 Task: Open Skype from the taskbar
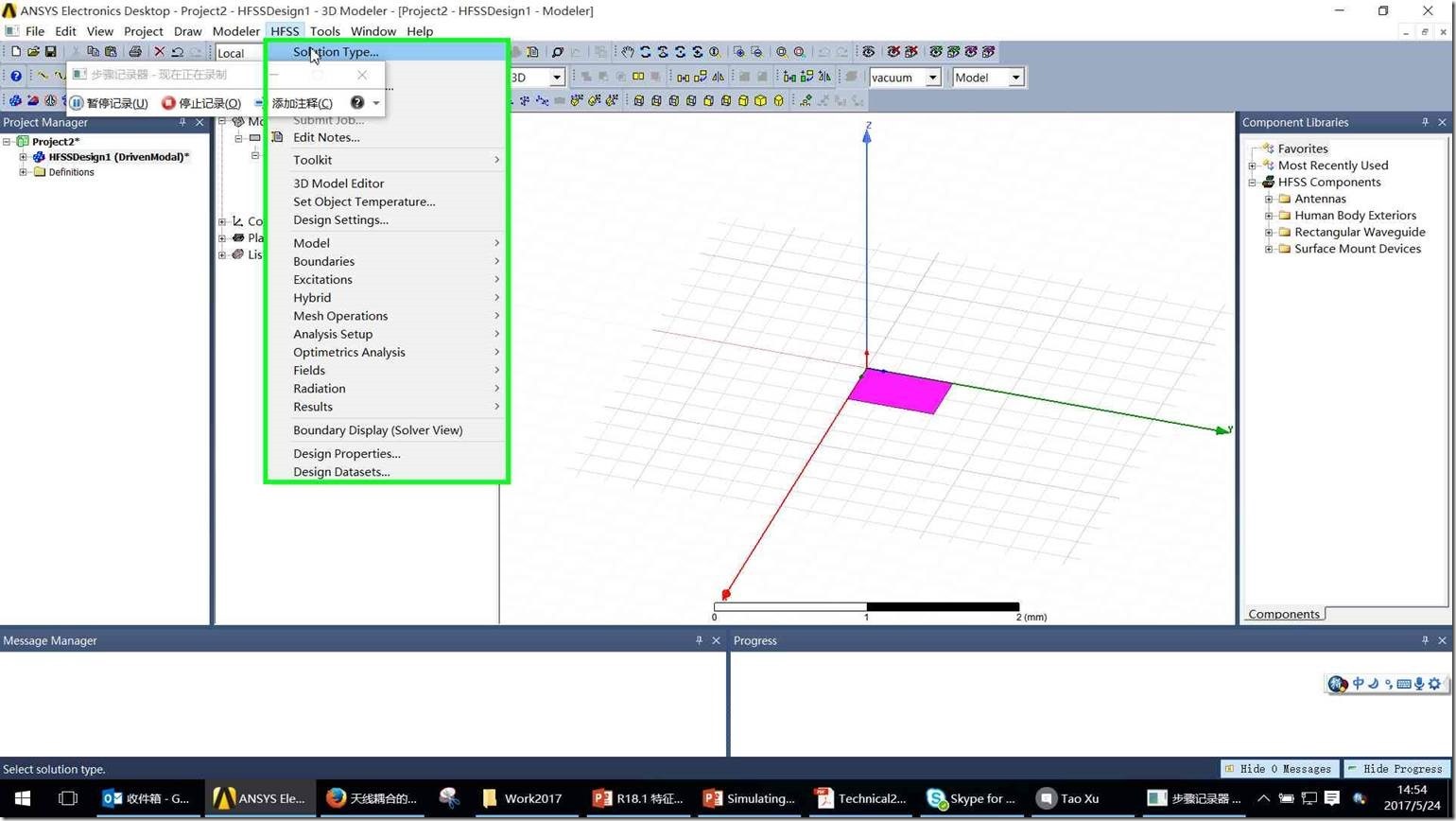tap(972, 798)
